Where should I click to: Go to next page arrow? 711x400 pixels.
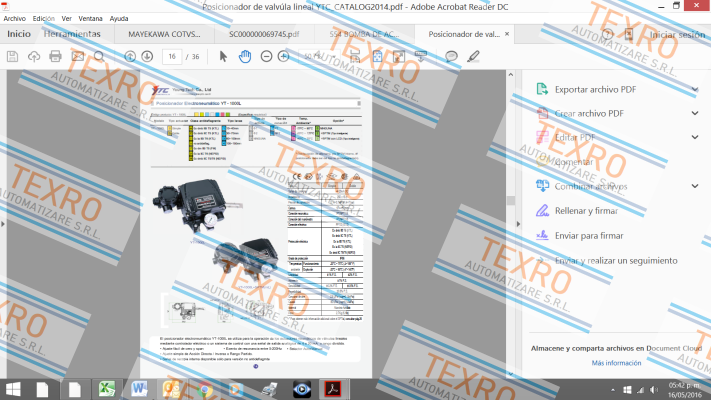pos(147,56)
